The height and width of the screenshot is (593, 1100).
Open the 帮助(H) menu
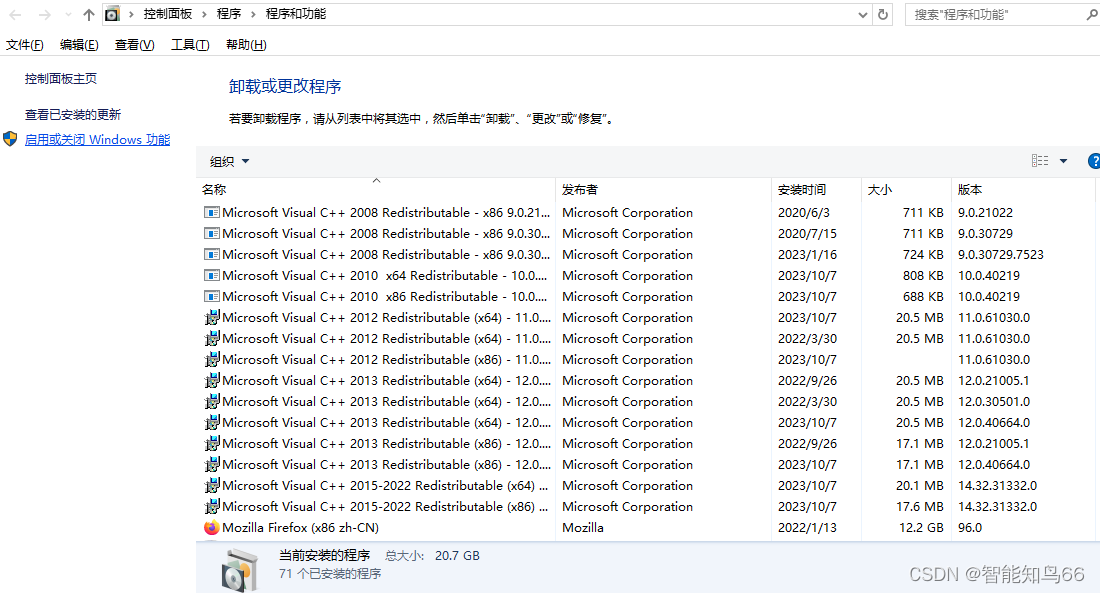pos(246,45)
